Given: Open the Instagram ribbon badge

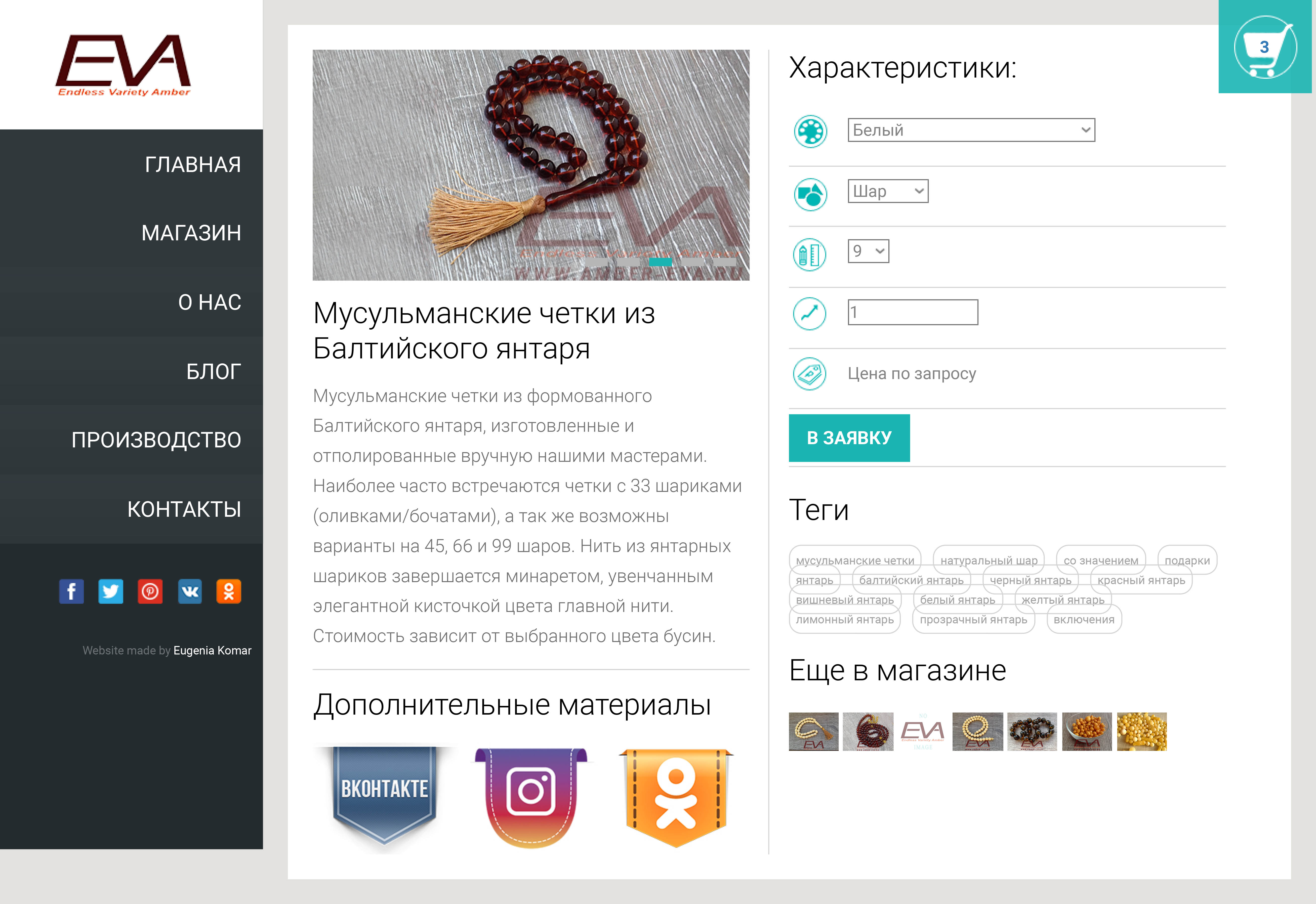Looking at the screenshot, I should coord(531,798).
